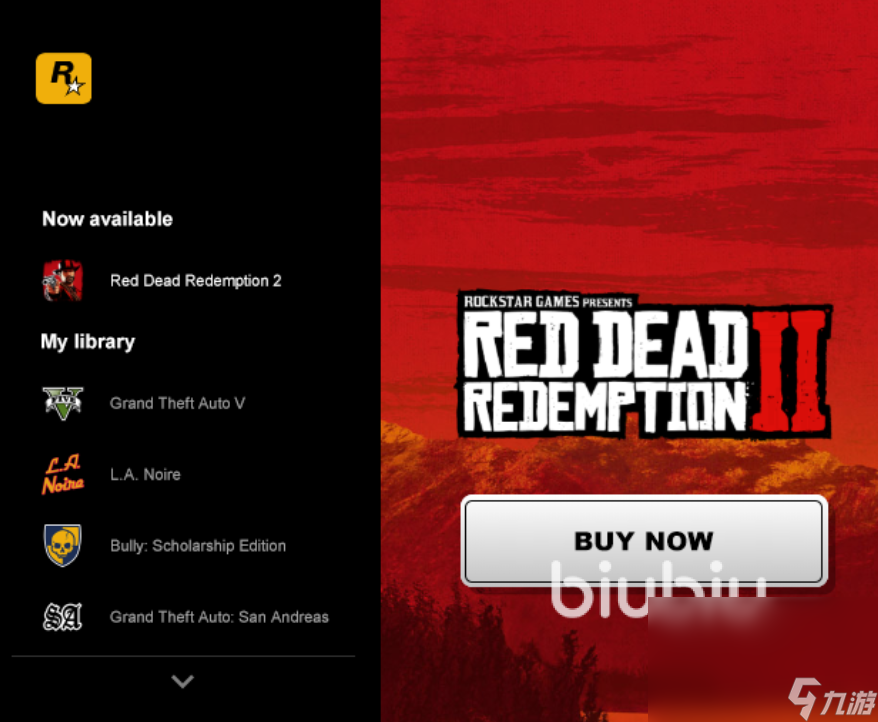The image size is (878, 722).
Task: Open Bully: Scholarship Edition entry
Action: 198,546
